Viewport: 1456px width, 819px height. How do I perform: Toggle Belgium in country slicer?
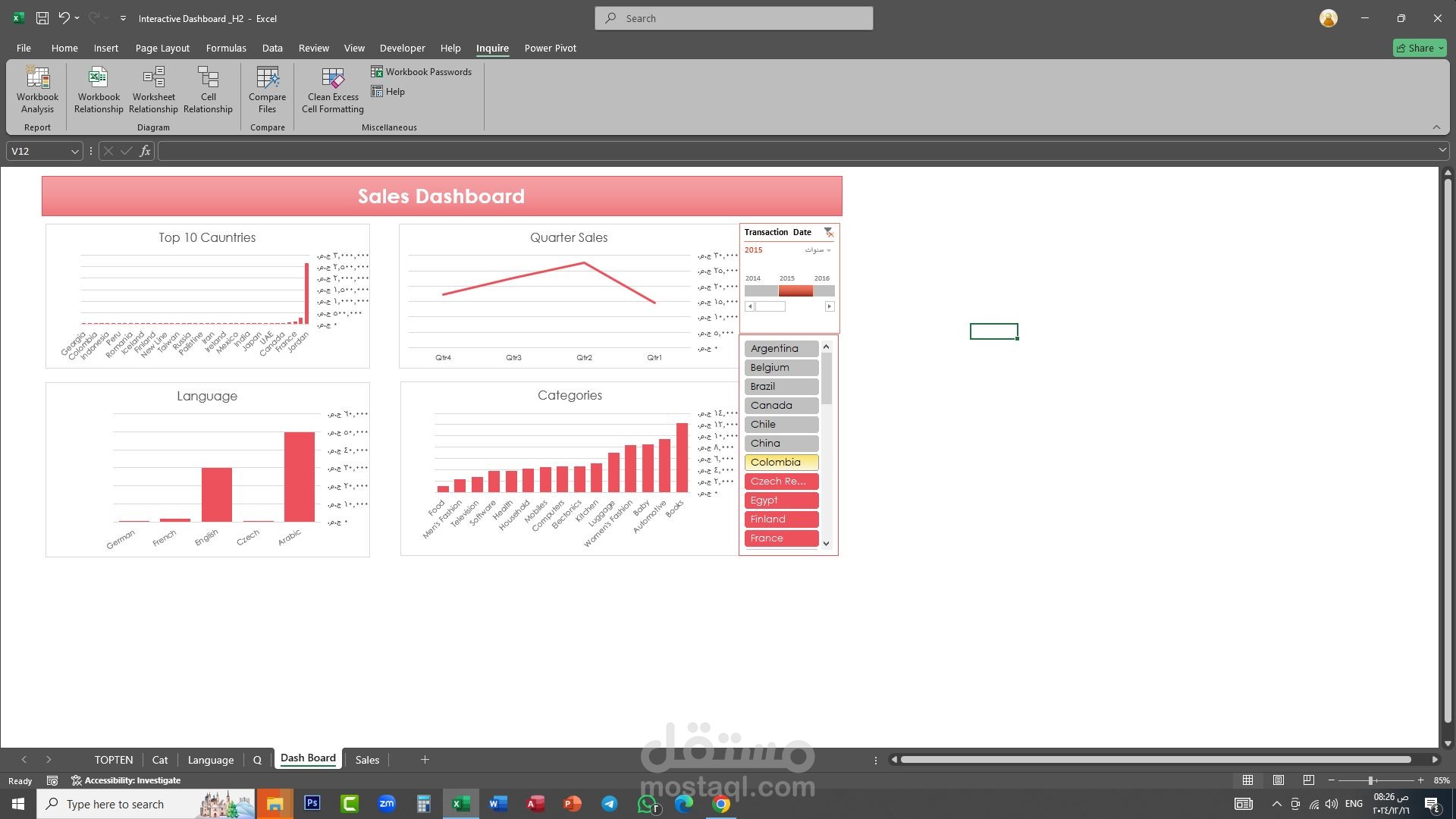[x=781, y=368]
